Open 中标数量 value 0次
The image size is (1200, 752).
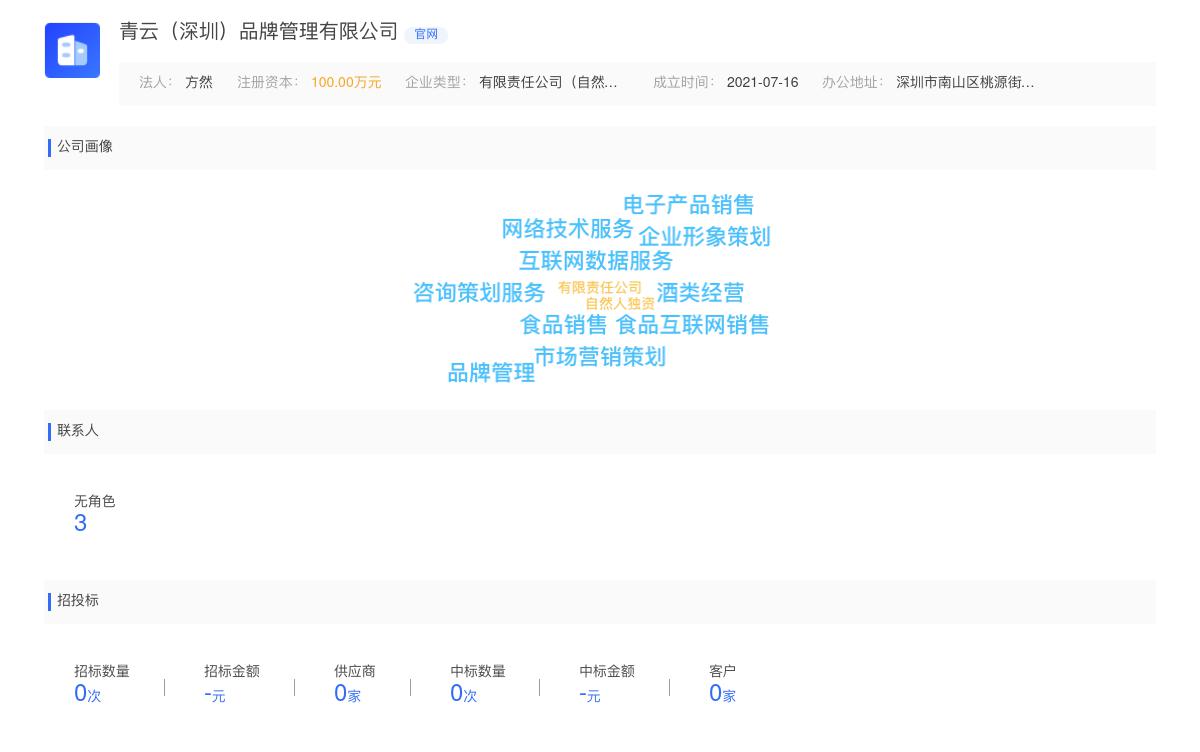click(464, 693)
